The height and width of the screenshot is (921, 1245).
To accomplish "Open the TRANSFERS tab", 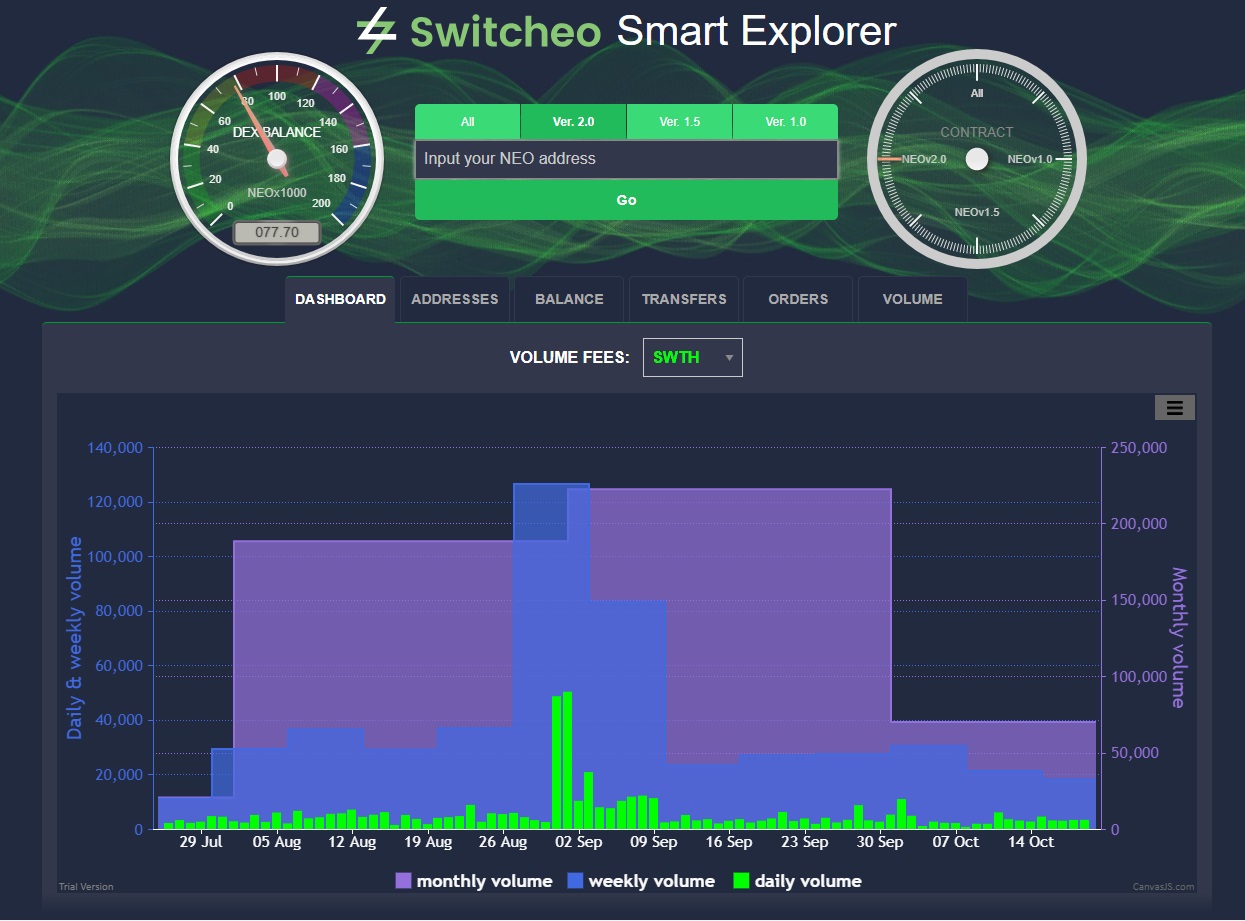I will pos(684,299).
